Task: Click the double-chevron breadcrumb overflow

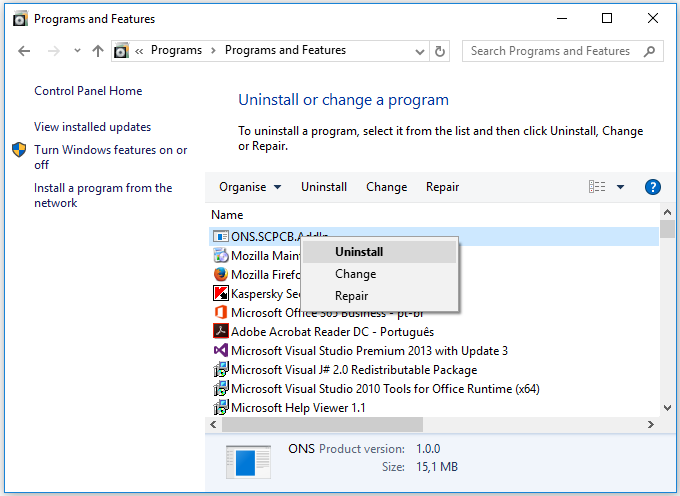Action: [x=139, y=51]
